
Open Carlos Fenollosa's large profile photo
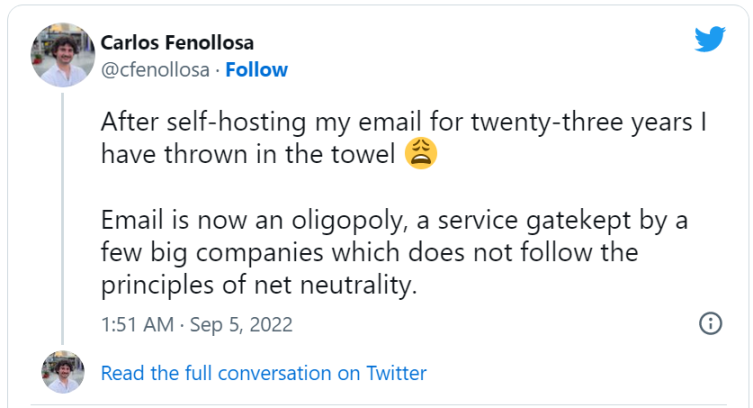click(62, 54)
